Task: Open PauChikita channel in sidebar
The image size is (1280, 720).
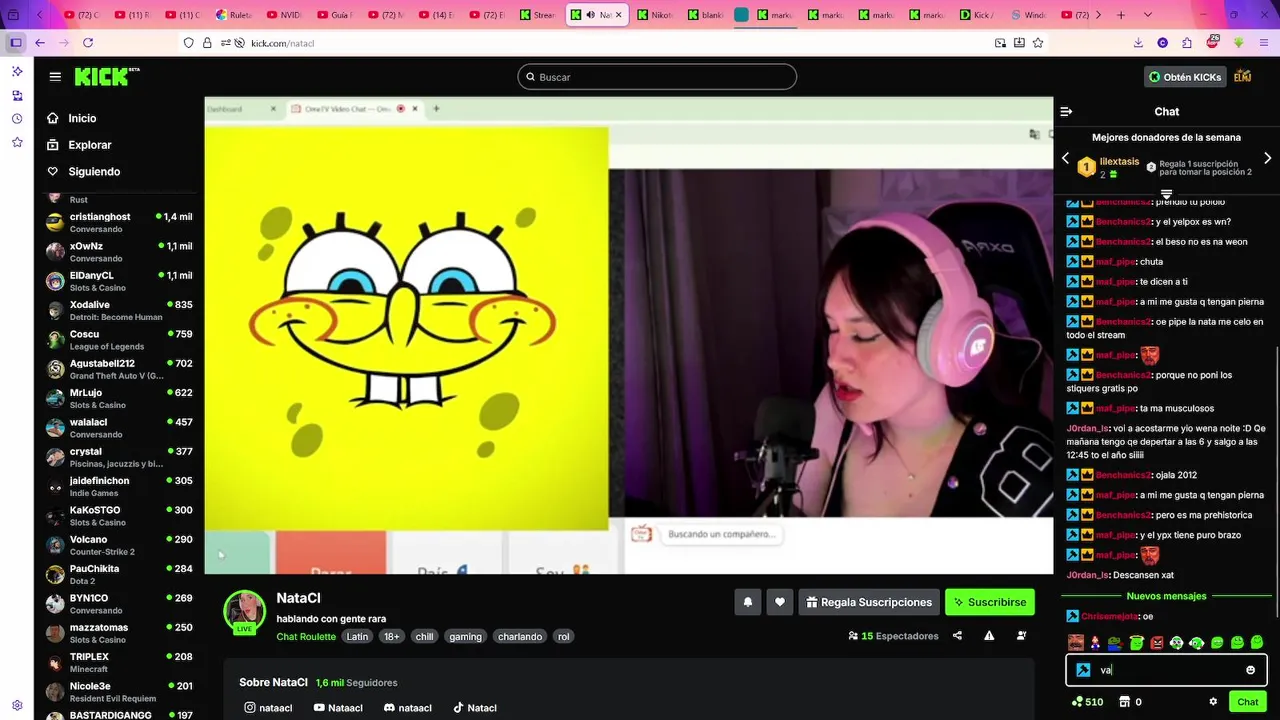Action: [120, 574]
